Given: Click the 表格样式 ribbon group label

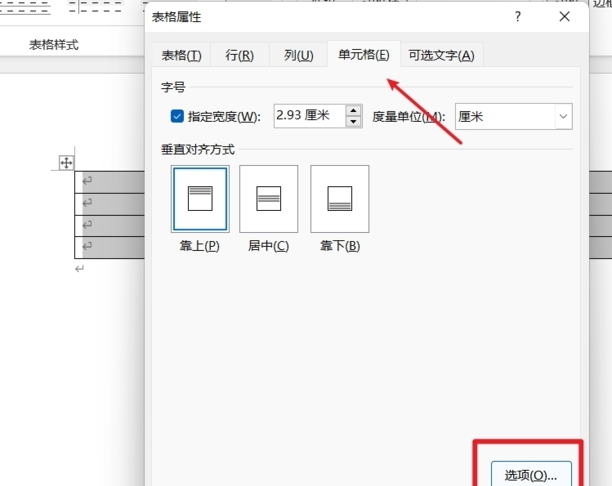Looking at the screenshot, I should click(53, 44).
